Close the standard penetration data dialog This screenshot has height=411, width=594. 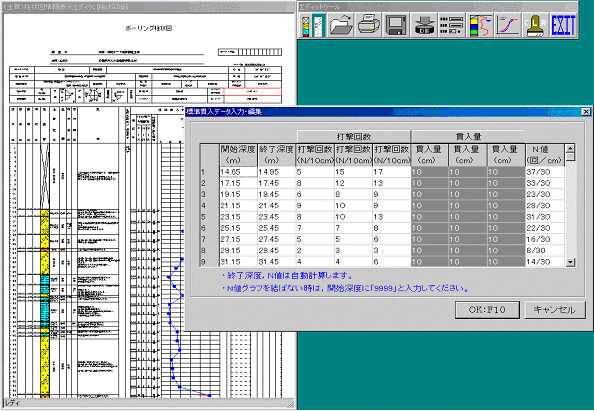[x=586, y=111]
